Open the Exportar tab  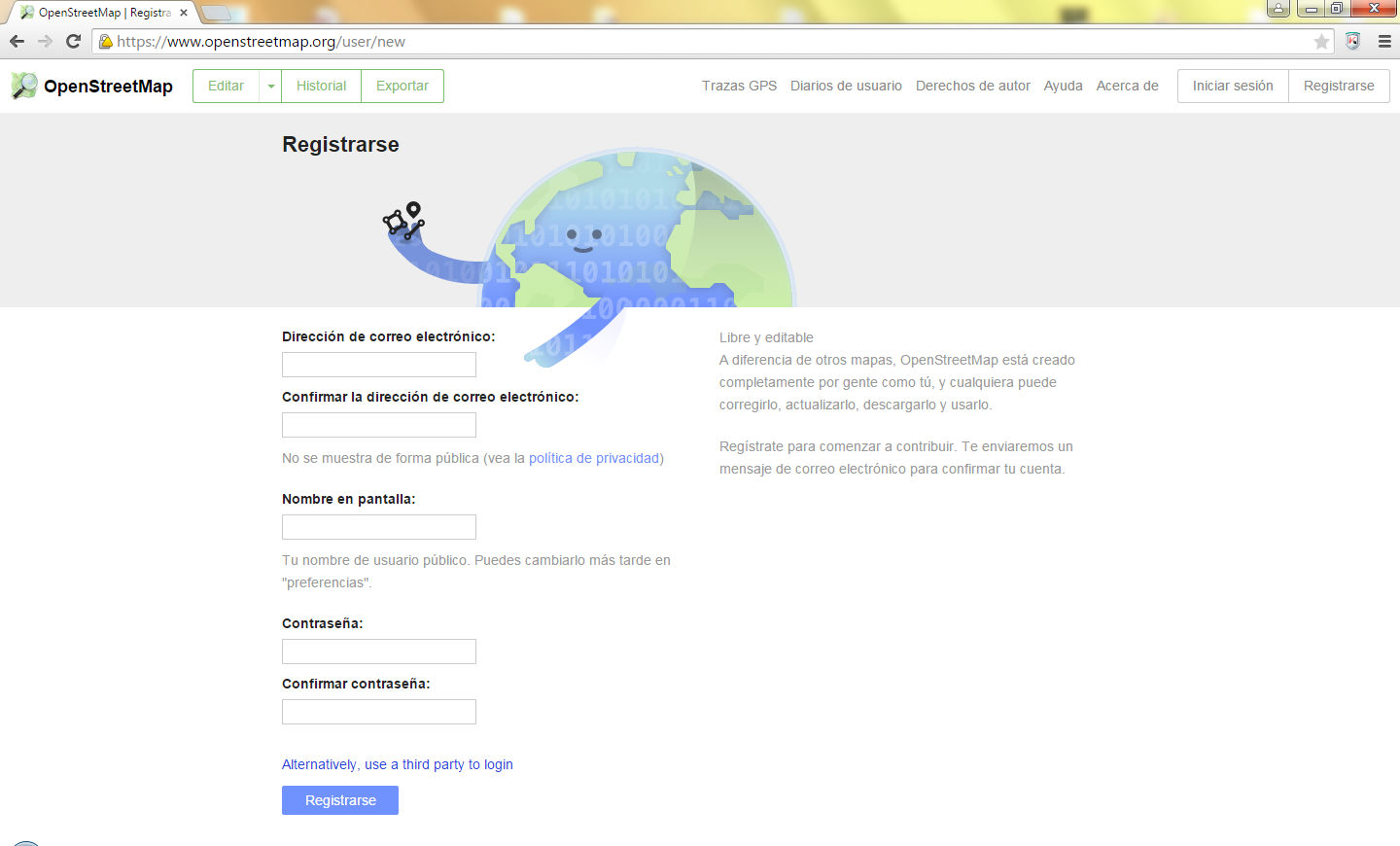(x=402, y=86)
